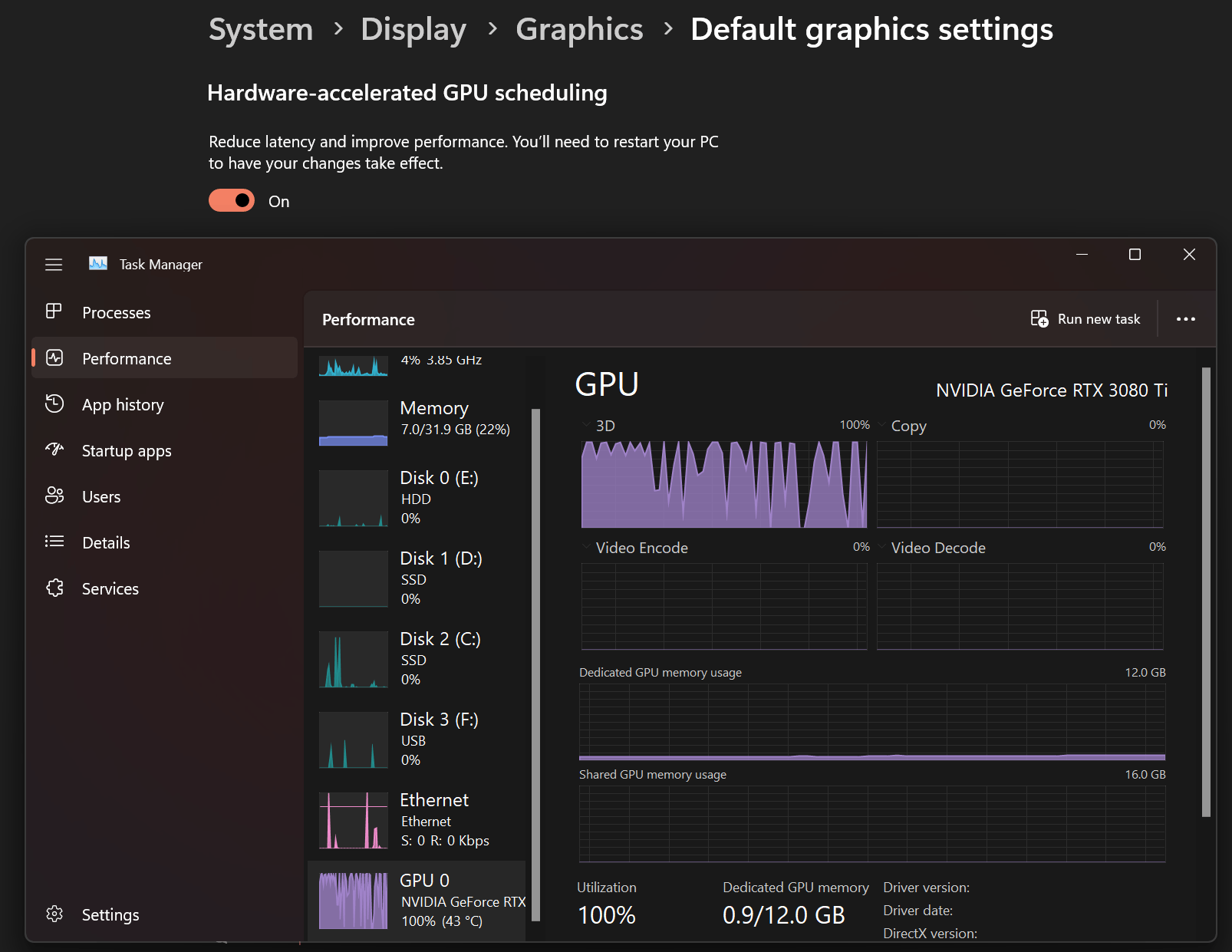Click the Shared GPU memory usage graph
The image size is (1232, 952).
872,824
